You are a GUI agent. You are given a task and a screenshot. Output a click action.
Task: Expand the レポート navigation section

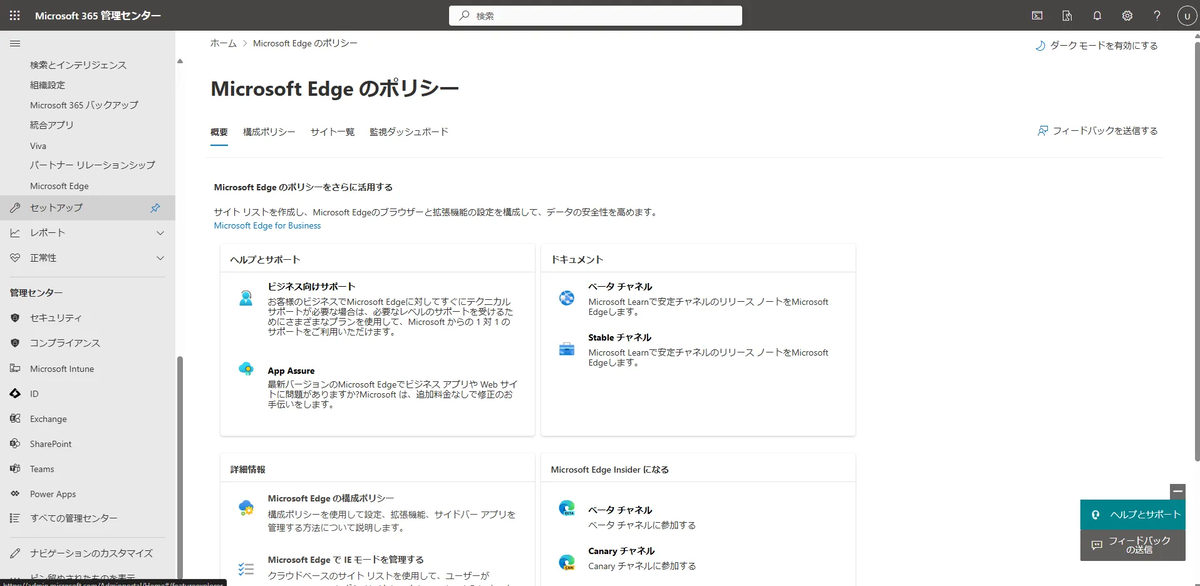point(87,233)
